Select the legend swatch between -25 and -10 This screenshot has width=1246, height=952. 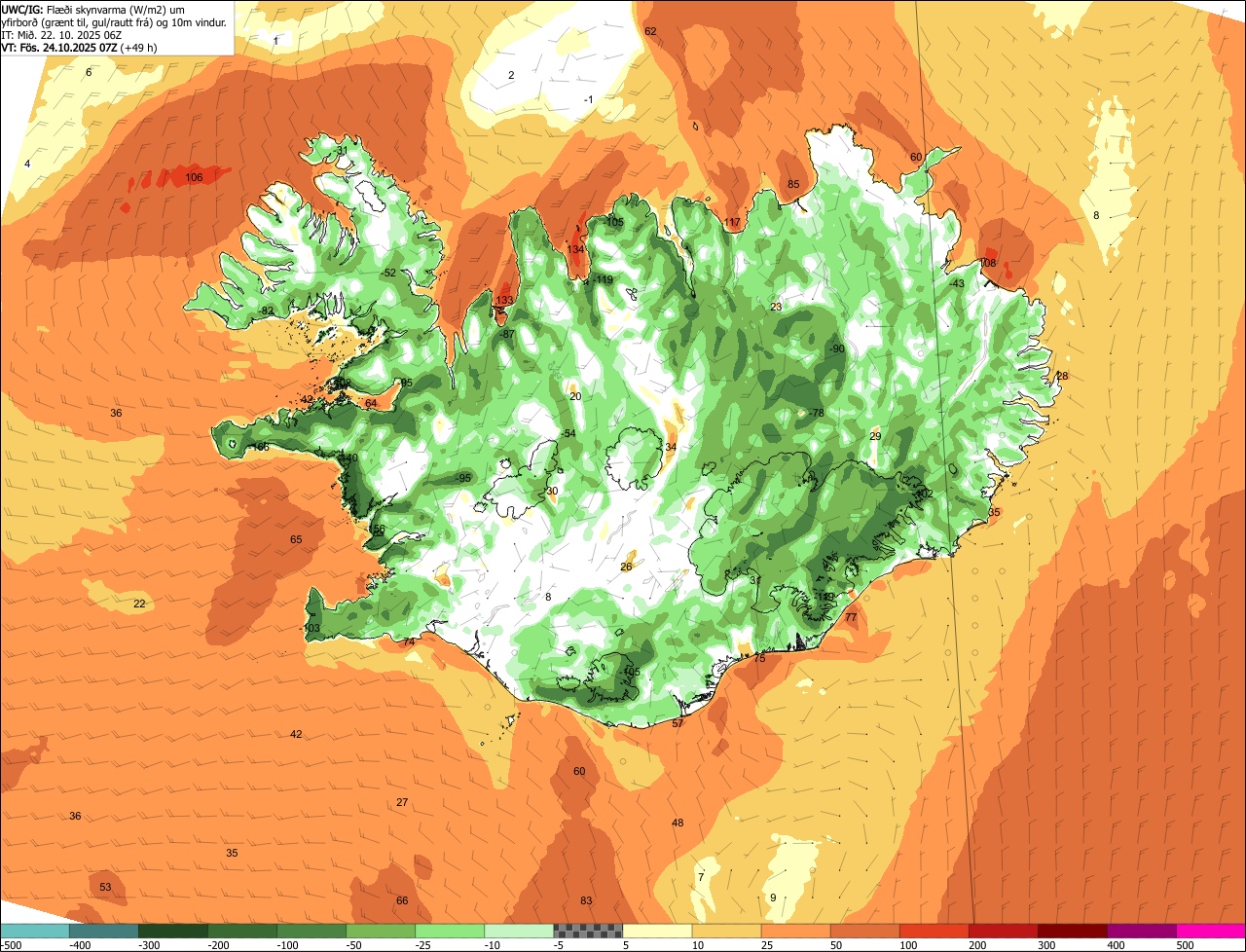pos(450,931)
